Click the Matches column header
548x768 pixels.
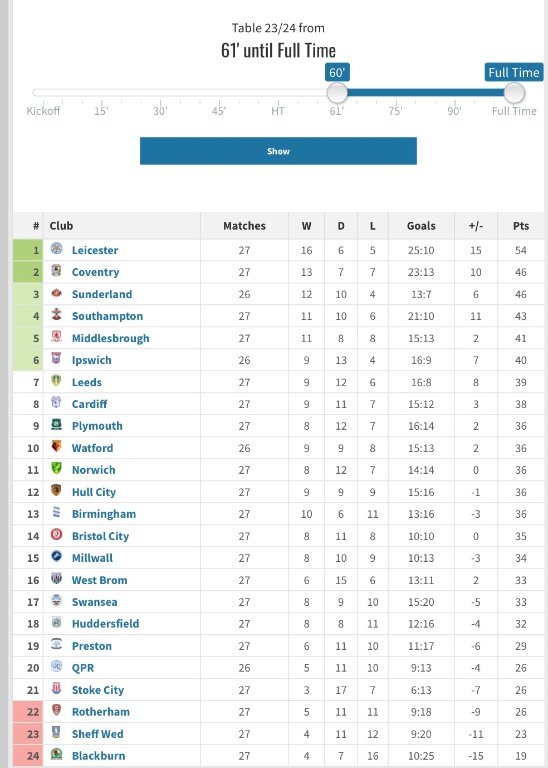(244, 226)
